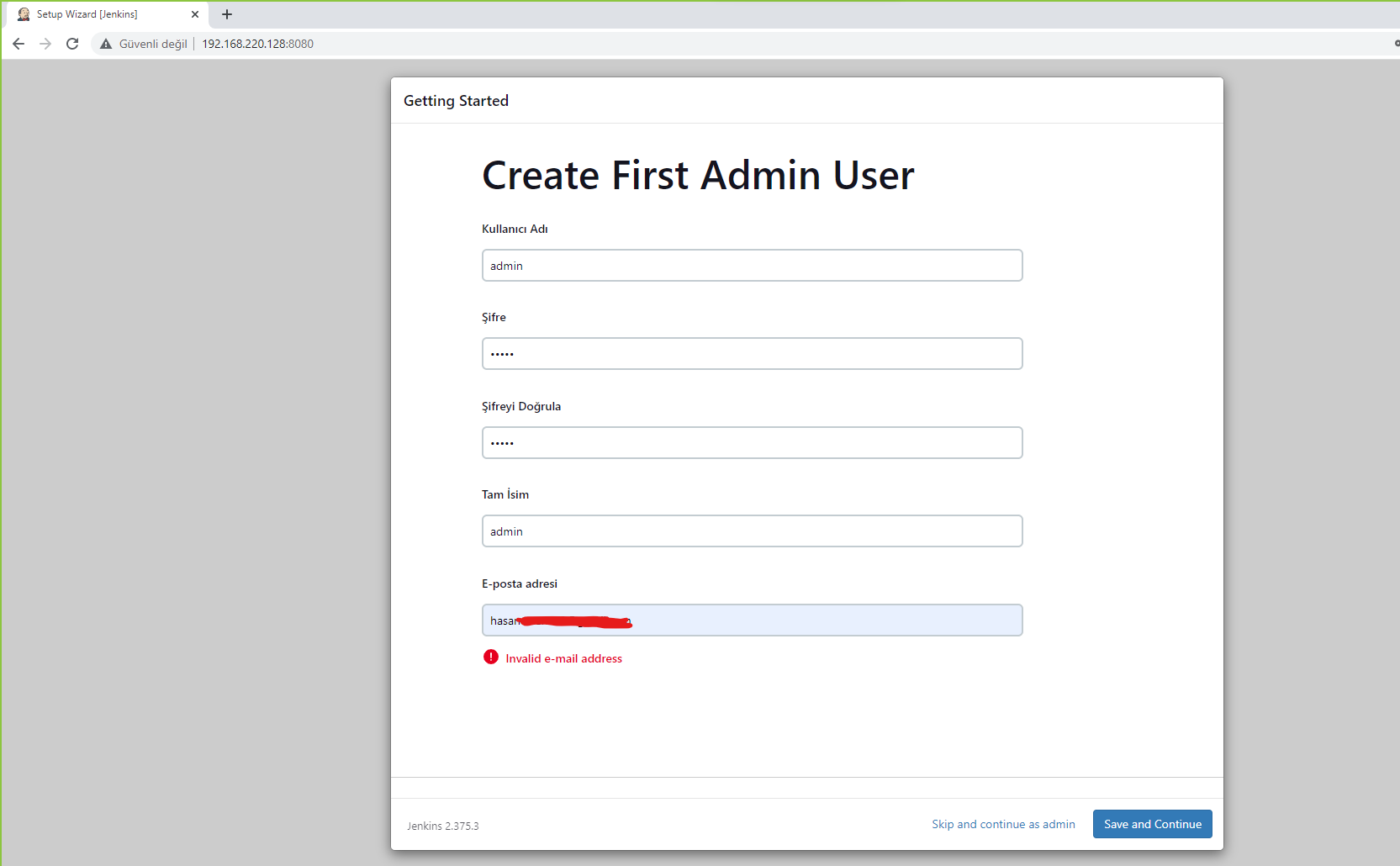Open a new browser tab with plus
1400x866 pixels.
pos(227,14)
